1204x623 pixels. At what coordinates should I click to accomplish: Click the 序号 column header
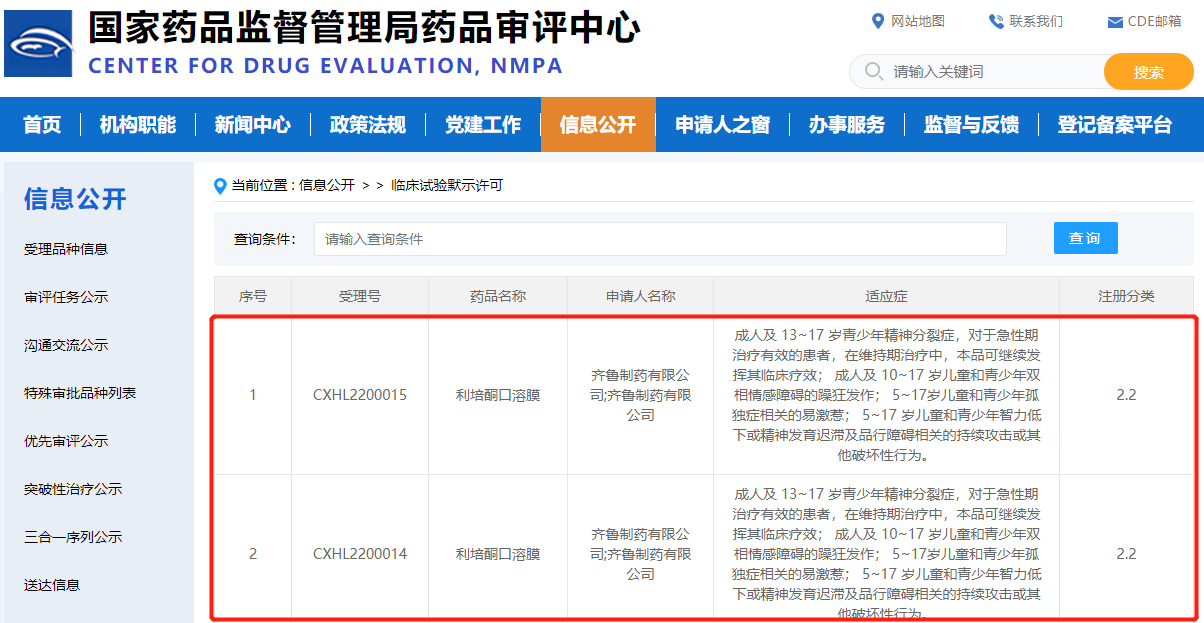point(252,296)
